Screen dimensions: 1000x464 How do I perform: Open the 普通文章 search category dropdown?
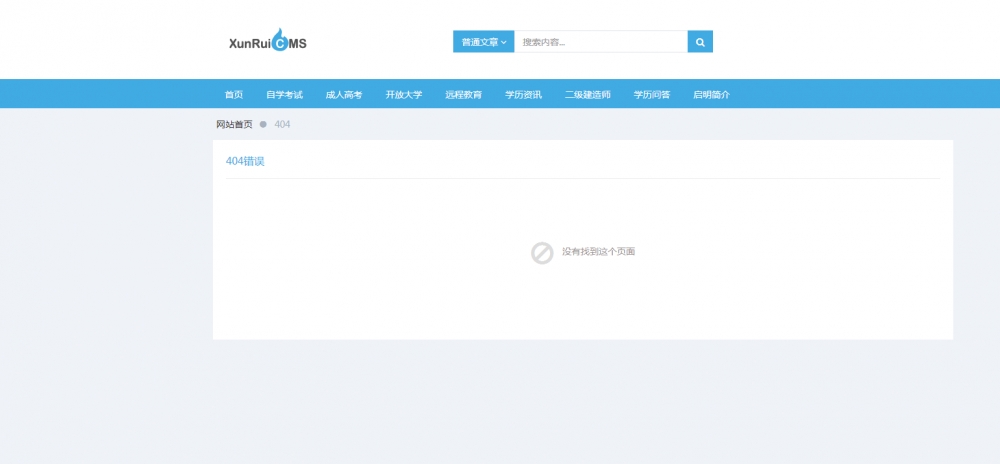(x=483, y=42)
